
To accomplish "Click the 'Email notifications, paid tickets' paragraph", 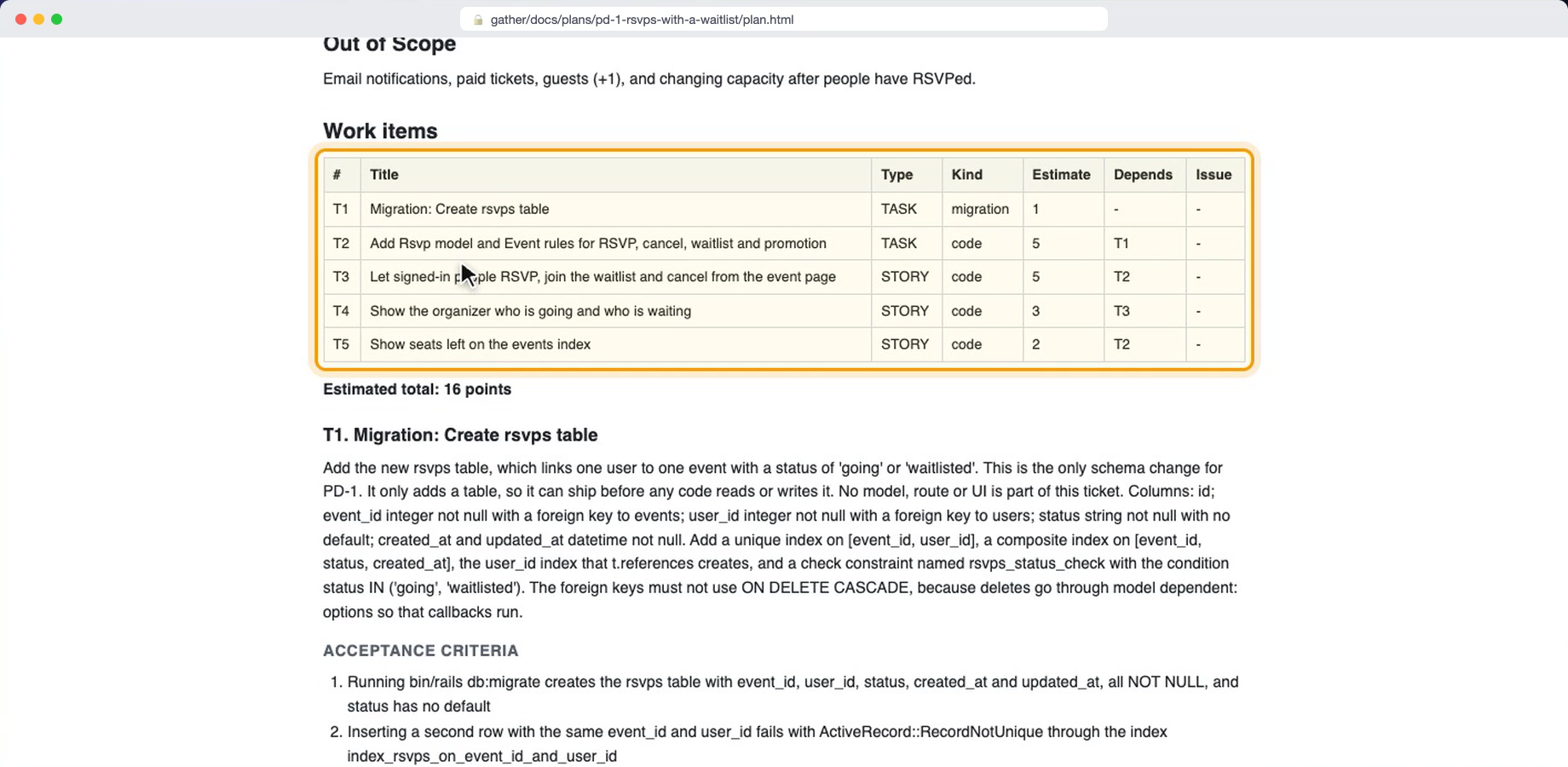I will (x=649, y=79).
